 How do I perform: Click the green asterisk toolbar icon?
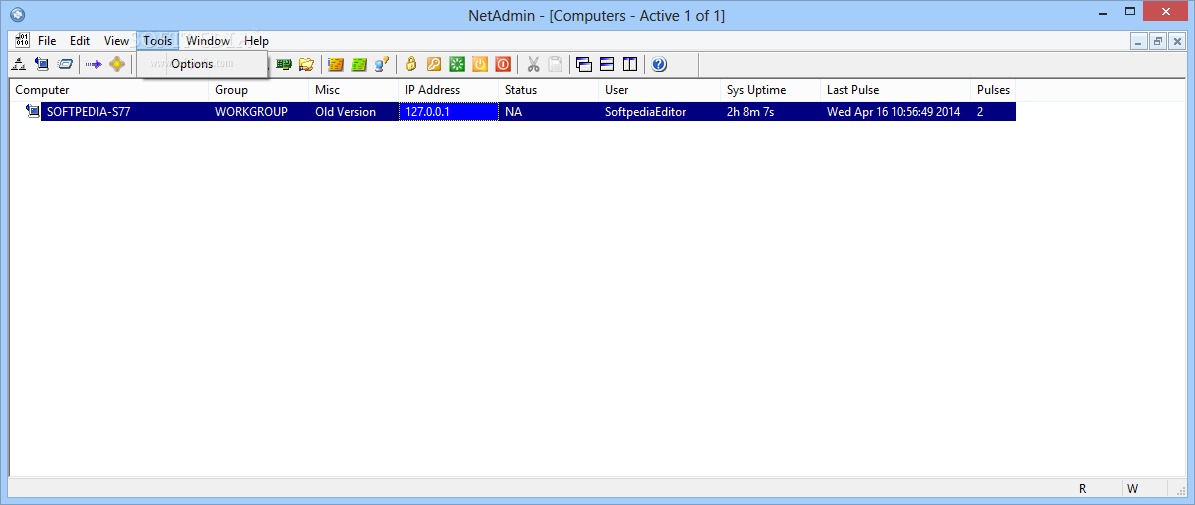(457, 65)
